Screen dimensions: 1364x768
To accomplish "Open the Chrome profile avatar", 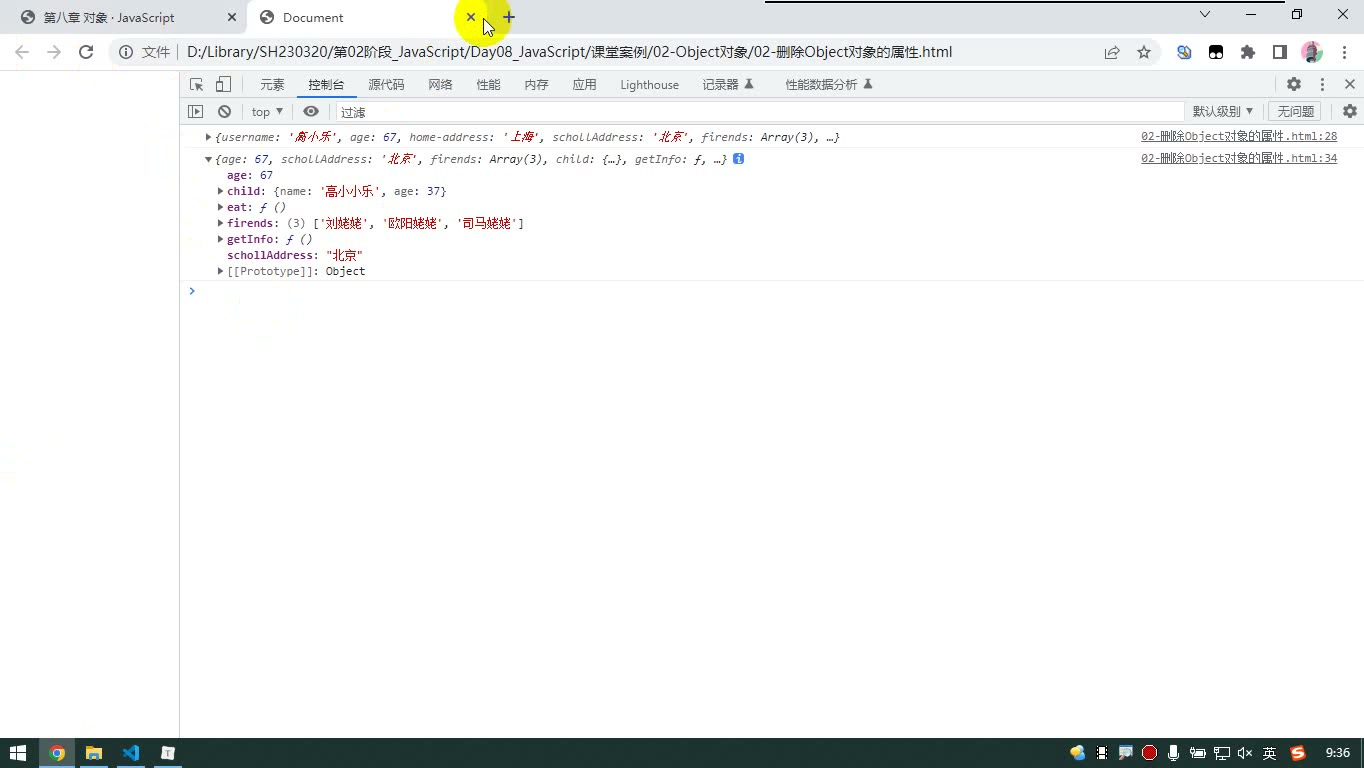I will coord(1312,52).
